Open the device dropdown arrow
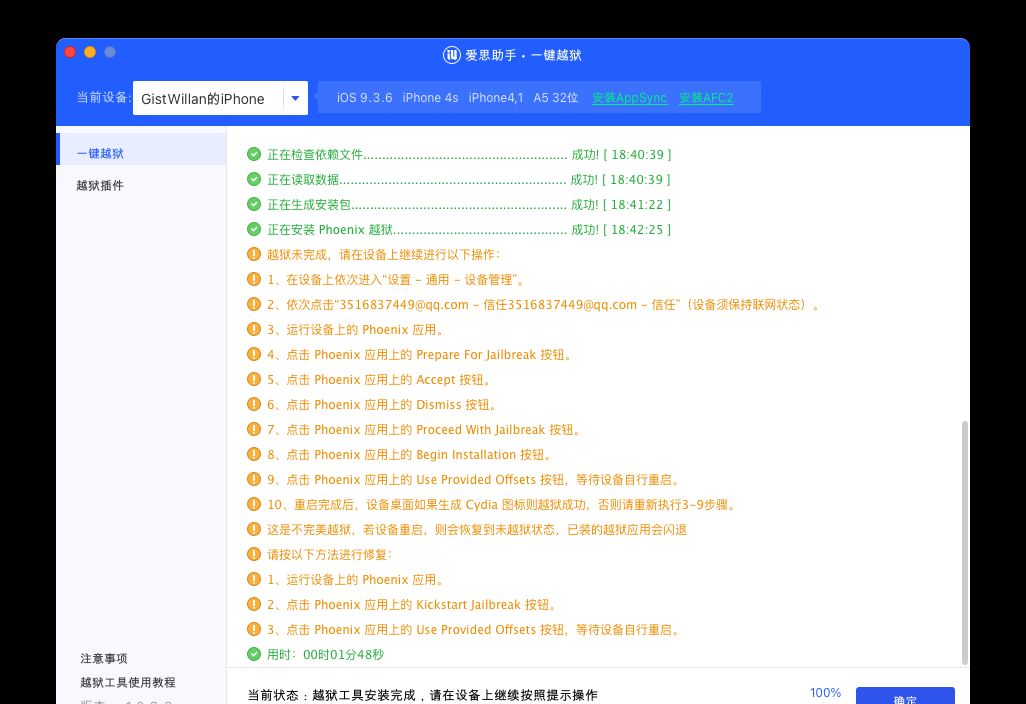The width and height of the screenshot is (1026, 704). 295,98
